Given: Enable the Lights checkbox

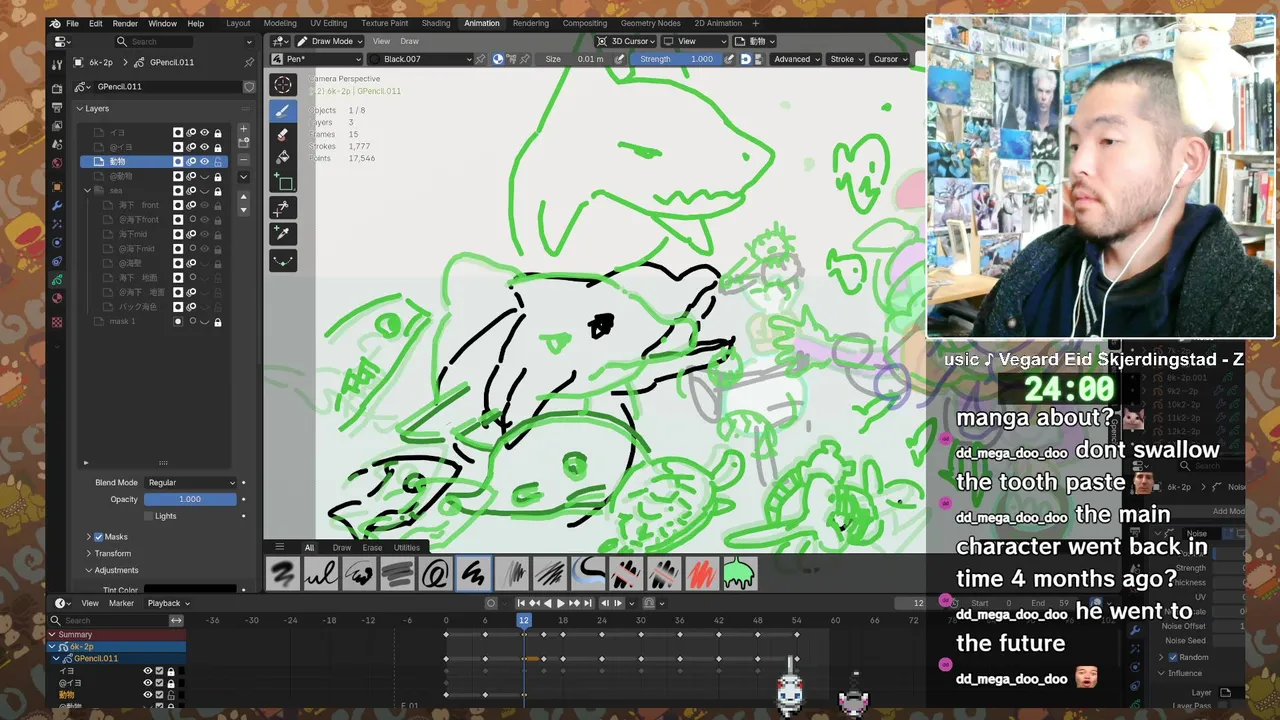Looking at the screenshot, I should 149,516.
